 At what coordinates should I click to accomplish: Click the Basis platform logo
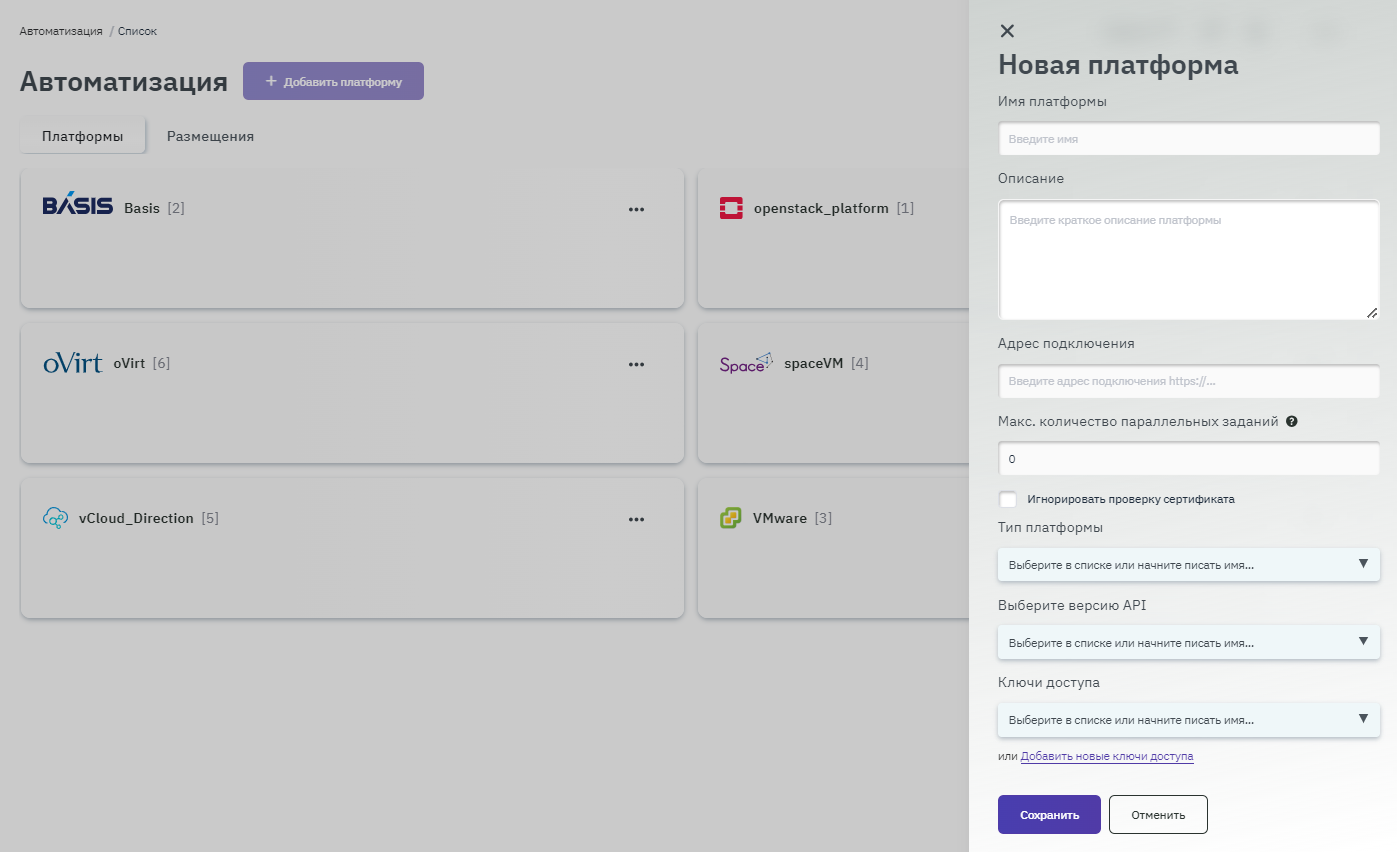(78, 206)
